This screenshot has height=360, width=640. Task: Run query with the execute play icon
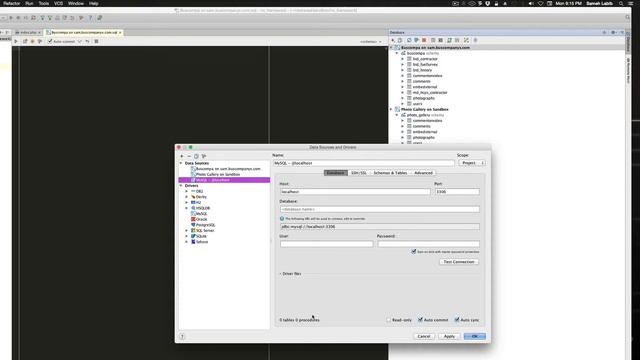[x=16, y=41]
